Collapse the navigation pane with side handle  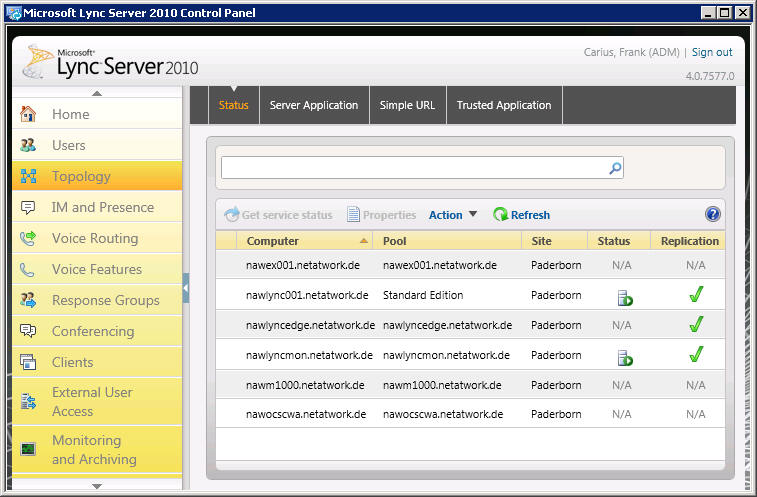pos(185,288)
